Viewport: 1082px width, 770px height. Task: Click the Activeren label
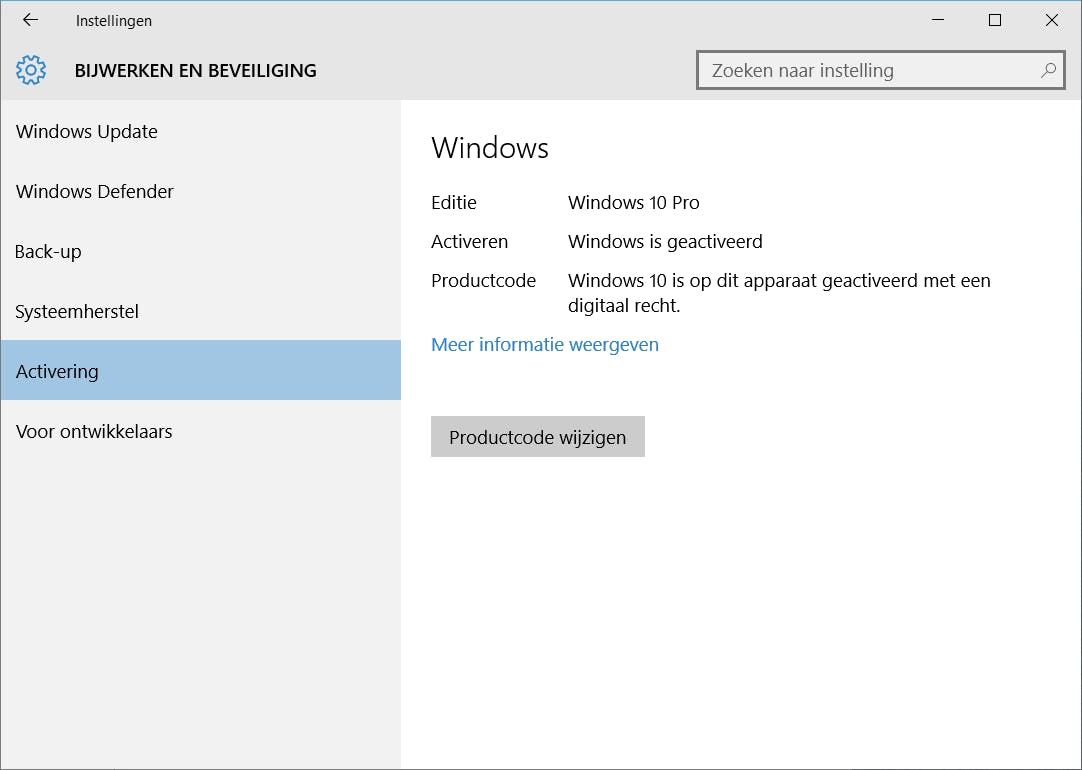point(469,241)
